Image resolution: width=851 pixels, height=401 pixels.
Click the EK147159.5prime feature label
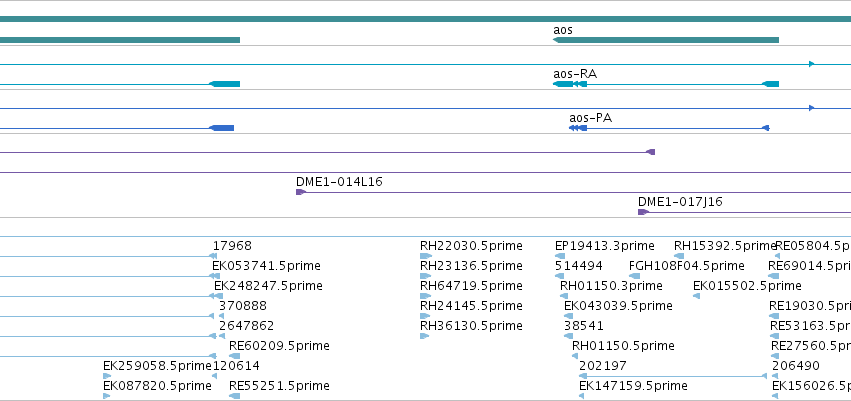633,386
